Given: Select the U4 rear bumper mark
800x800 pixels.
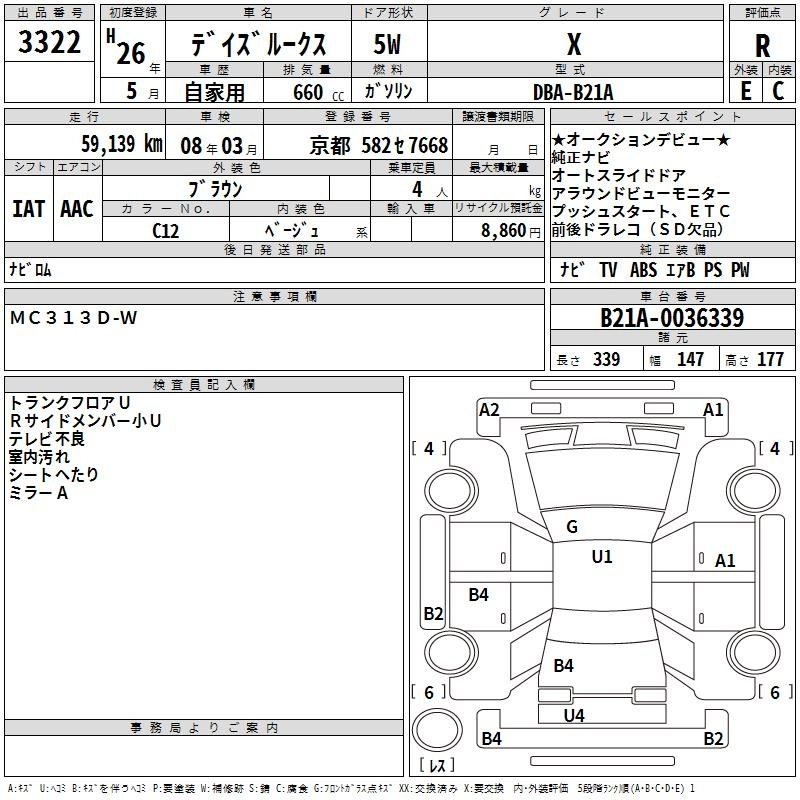Looking at the screenshot, I should pos(573,715).
